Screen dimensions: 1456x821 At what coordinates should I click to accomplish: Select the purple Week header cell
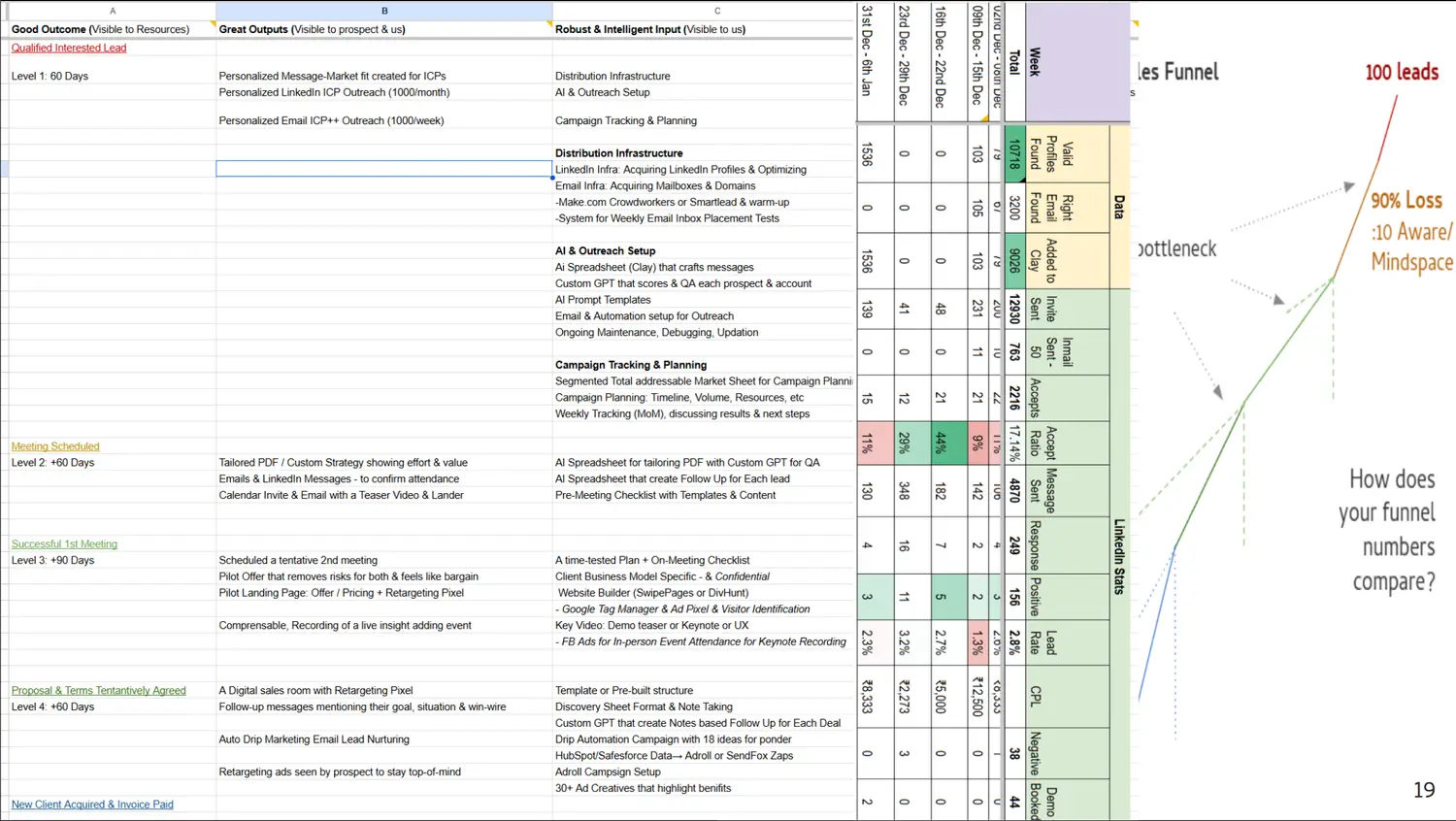point(1068,62)
